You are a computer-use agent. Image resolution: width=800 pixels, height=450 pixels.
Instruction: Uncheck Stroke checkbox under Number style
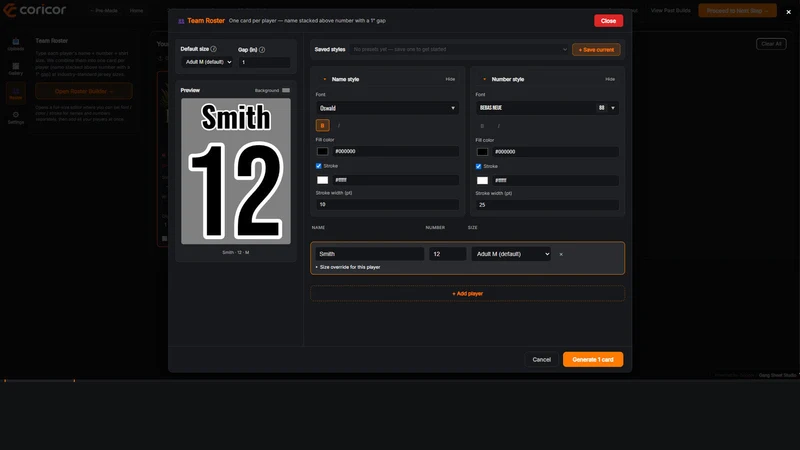(x=478, y=166)
